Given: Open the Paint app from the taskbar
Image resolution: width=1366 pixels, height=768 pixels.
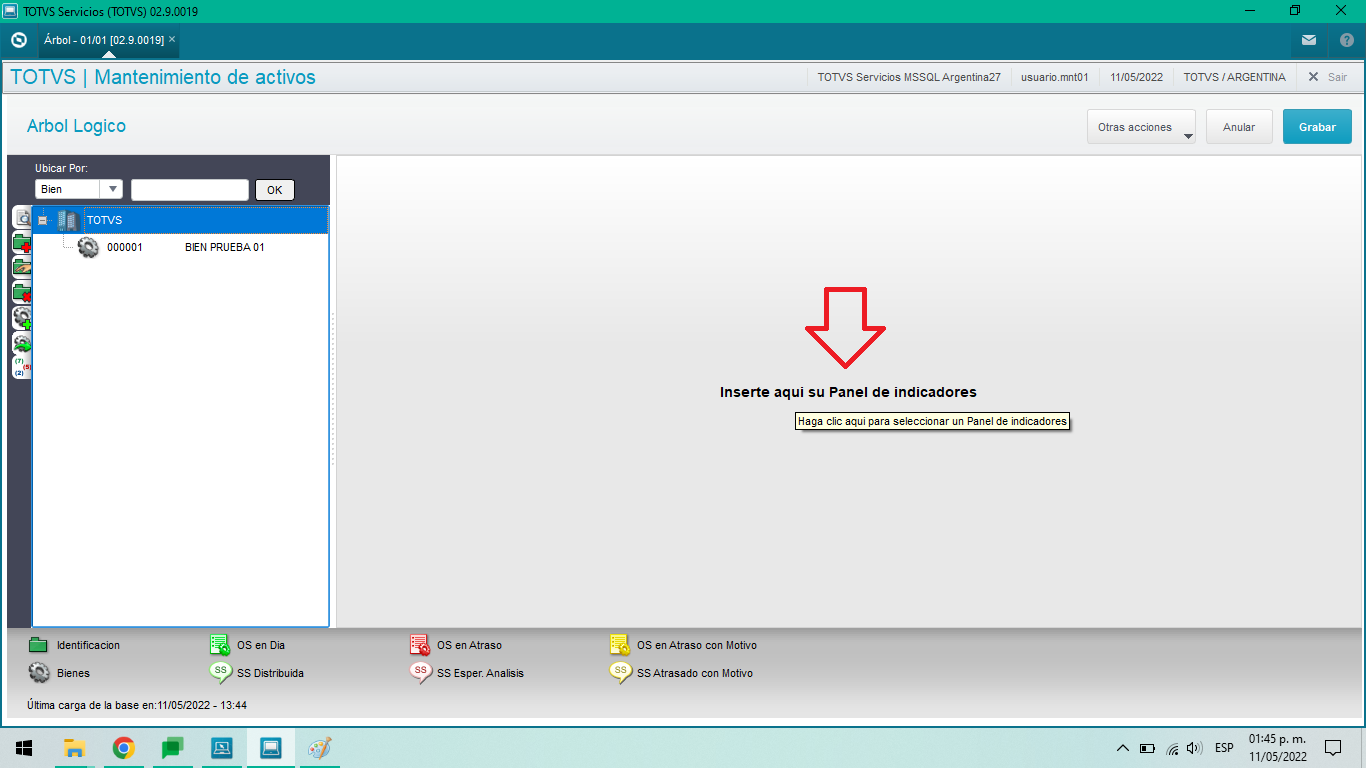Looking at the screenshot, I should pyautogui.click(x=319, y=748).
